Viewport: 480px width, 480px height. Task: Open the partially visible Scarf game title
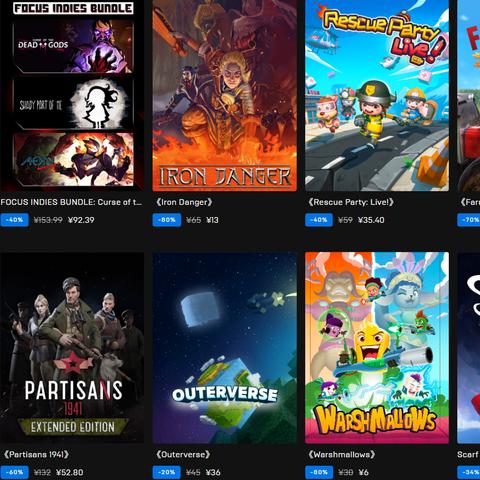[469, 454]
